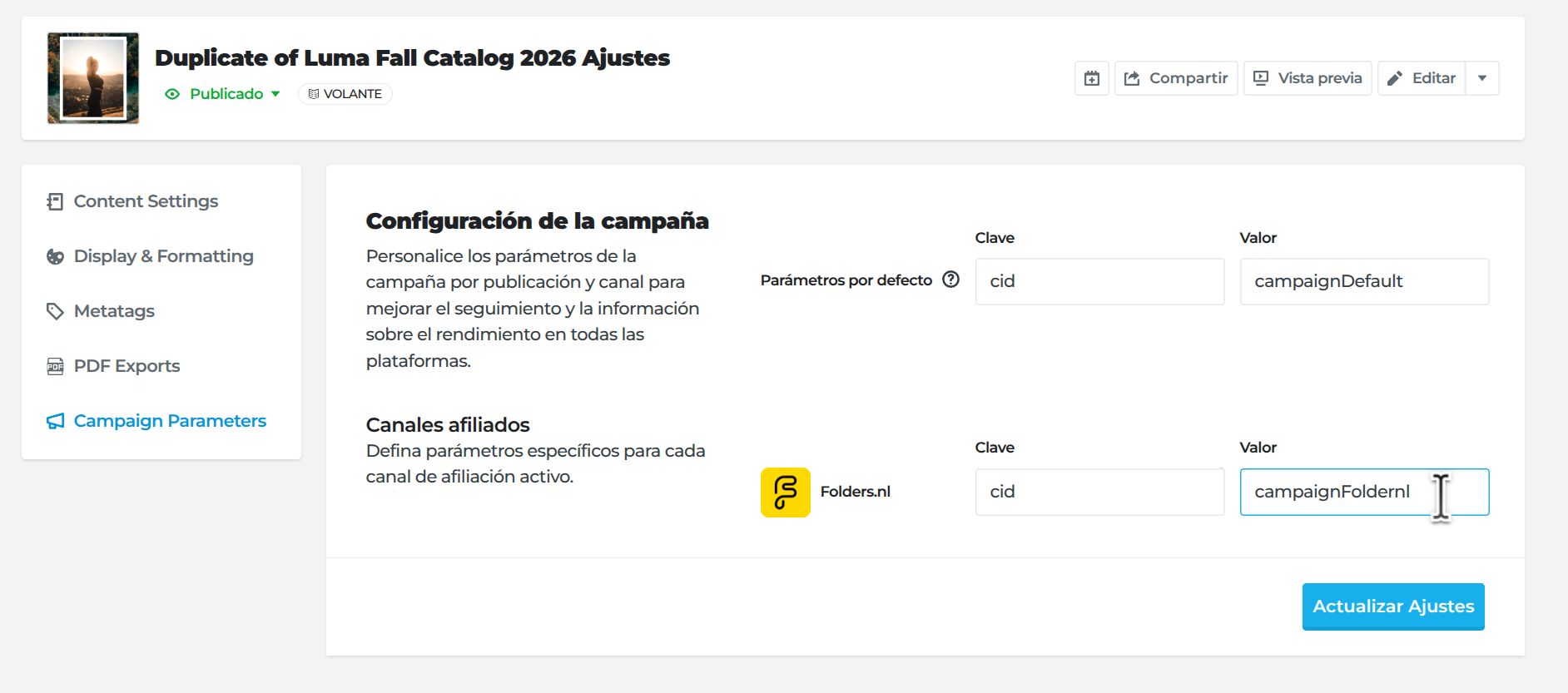1568x693 pixels.
Task: Click the Display & Formatting palette icon
Action: pyautogui.click(x=55, y=256)
